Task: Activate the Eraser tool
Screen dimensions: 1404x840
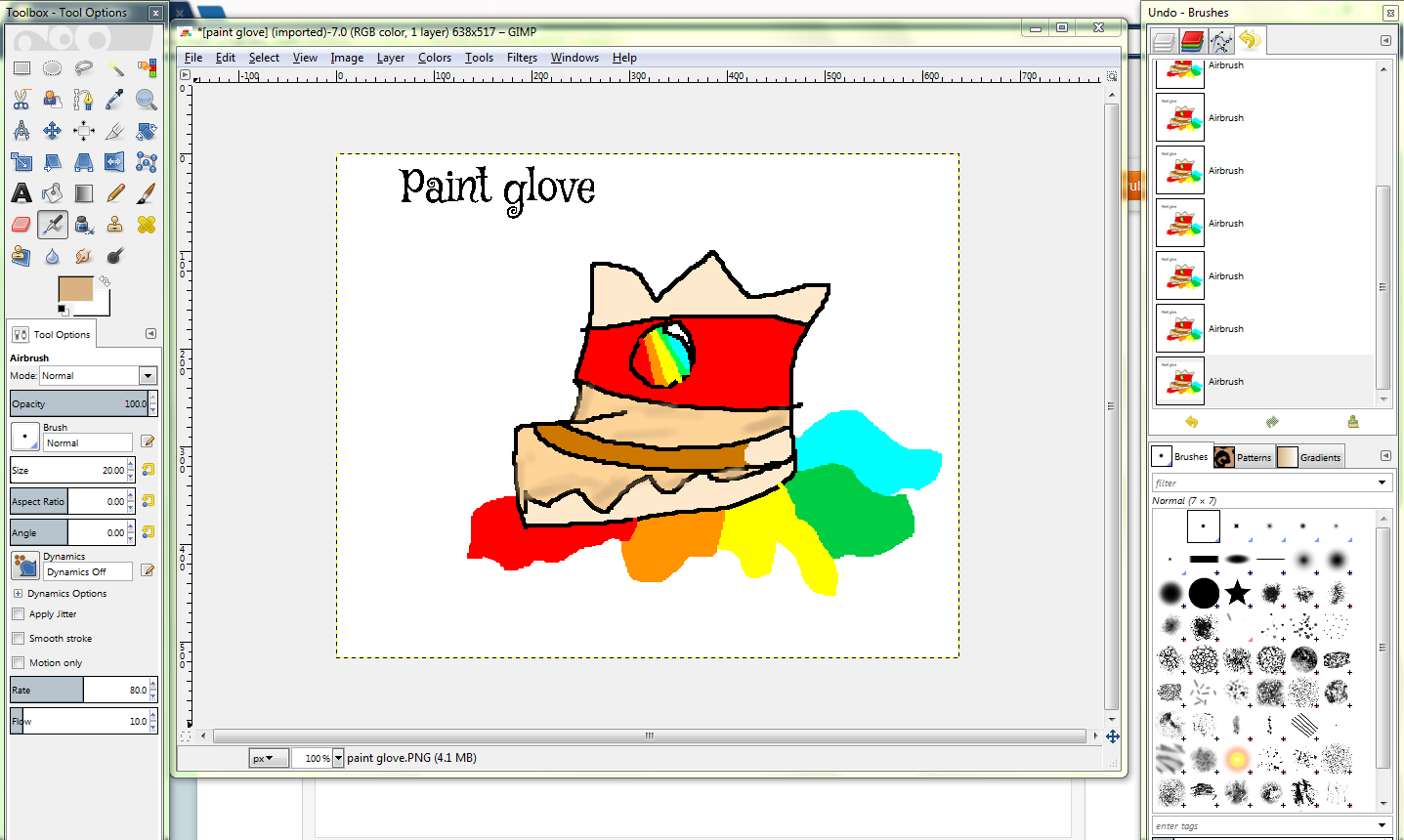Action: (21, 225)
